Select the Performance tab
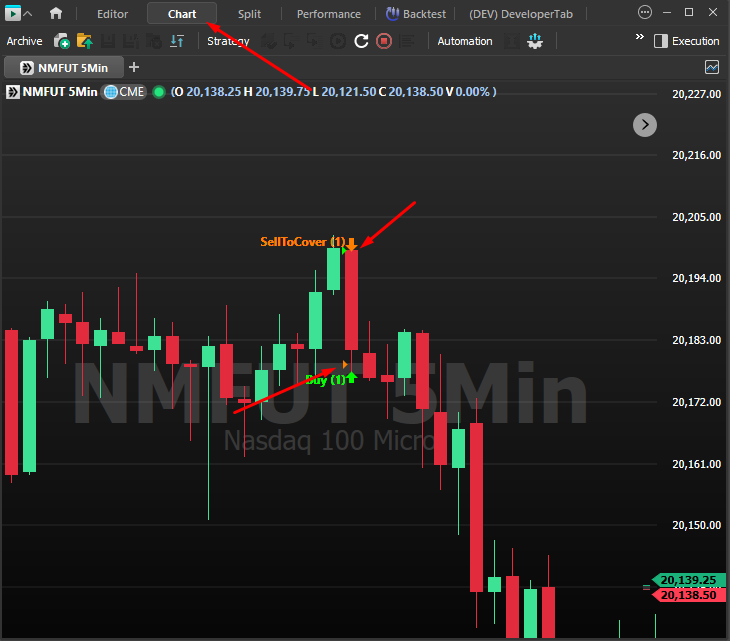Viewport: 730px width, 641px height. point(328,14)
